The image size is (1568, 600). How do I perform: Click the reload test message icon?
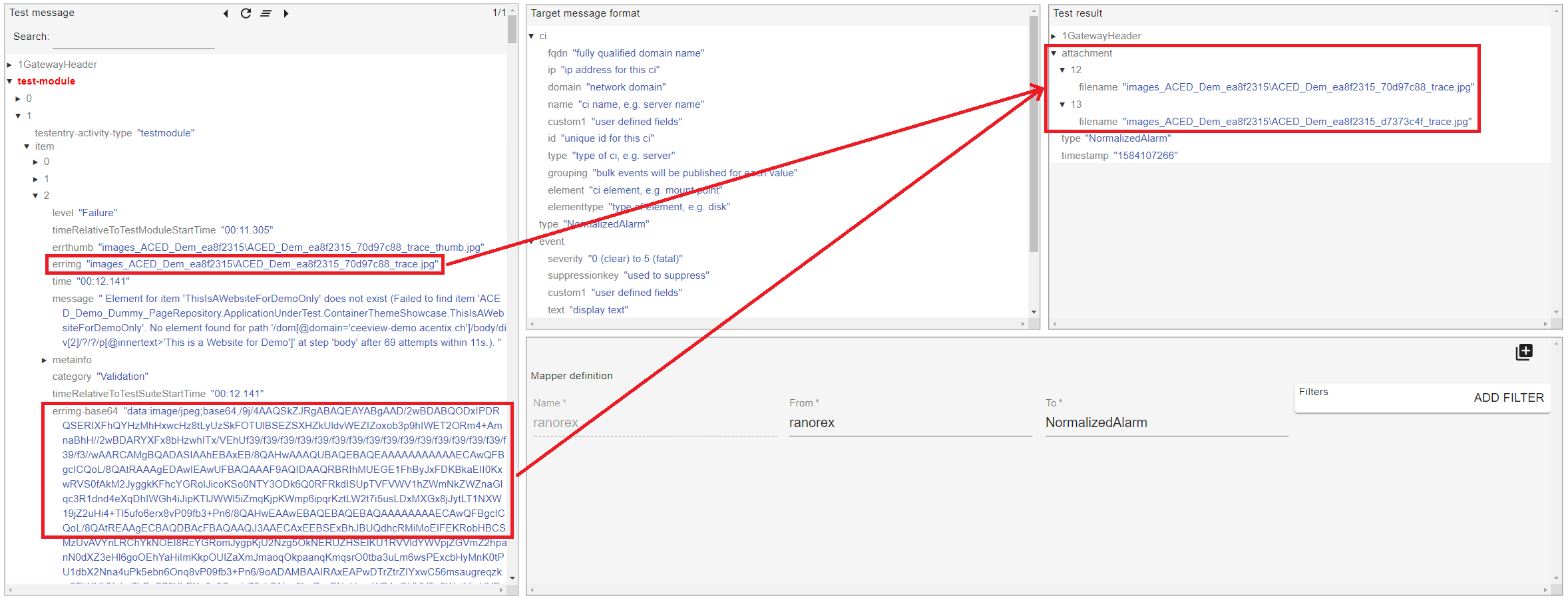pos(246,13)
